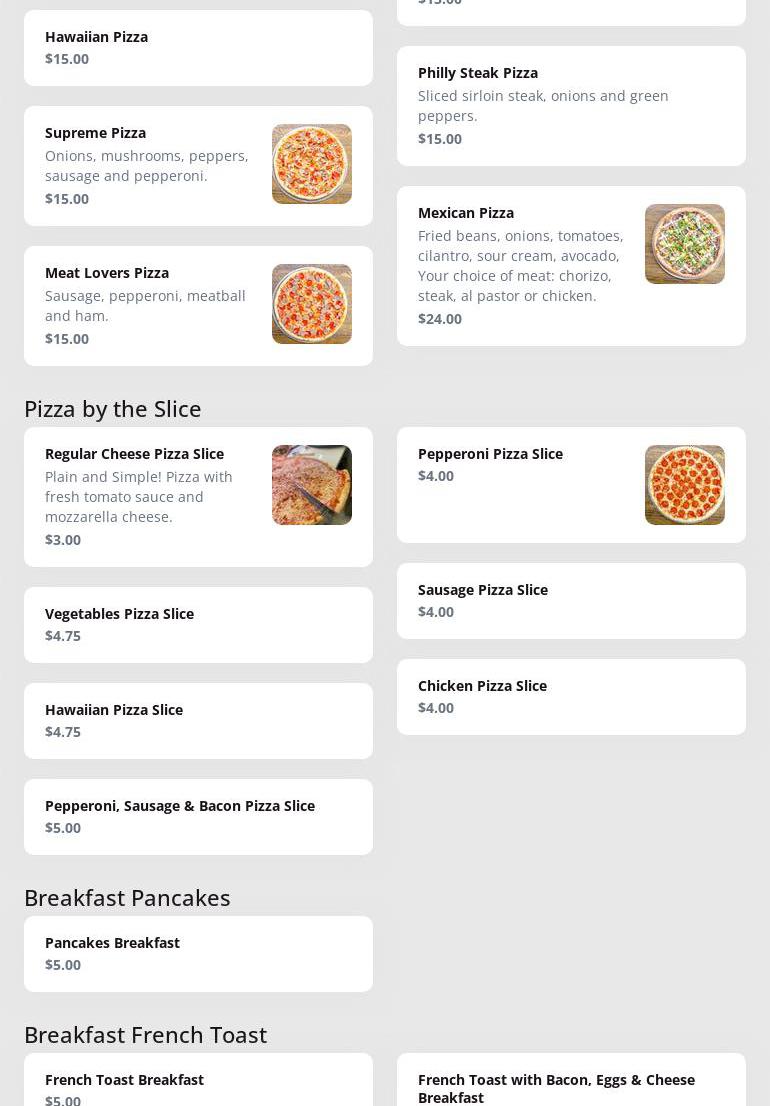Select Pepperoni, Sausage & Bacon Pizza Slice
The image size is (770, 1106).
(x=198, y=817)
